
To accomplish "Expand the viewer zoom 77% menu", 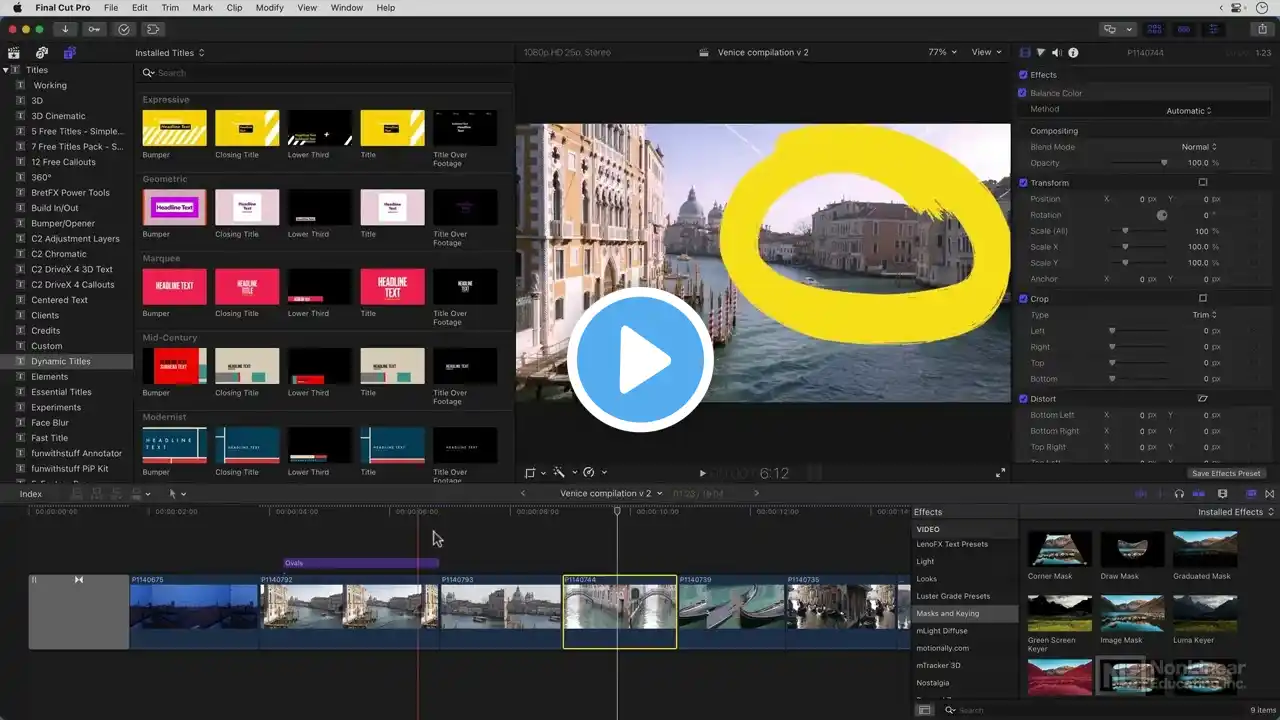I will [942, 52].
